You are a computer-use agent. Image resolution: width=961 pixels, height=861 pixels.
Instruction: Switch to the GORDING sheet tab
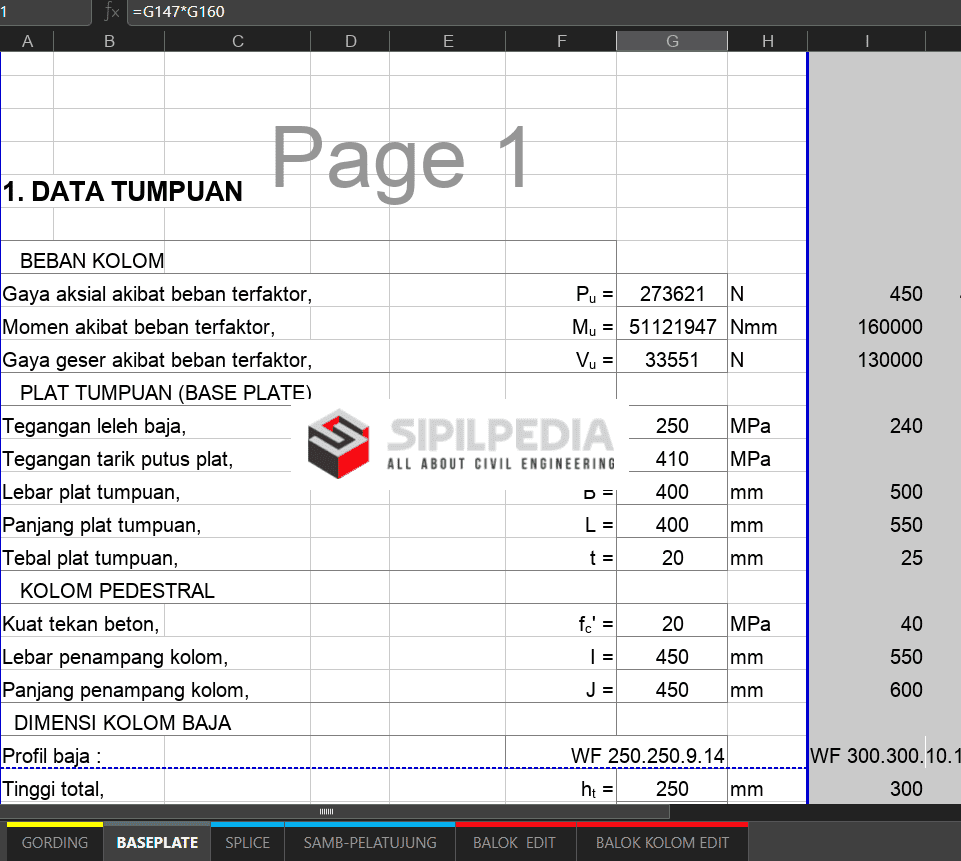(55, 842)
